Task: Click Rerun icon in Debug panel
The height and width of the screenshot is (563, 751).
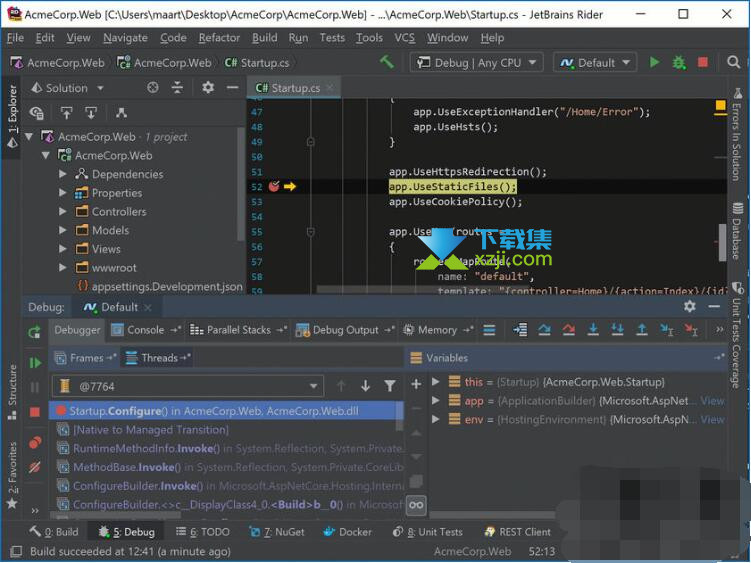Action: tap(34, 332)
